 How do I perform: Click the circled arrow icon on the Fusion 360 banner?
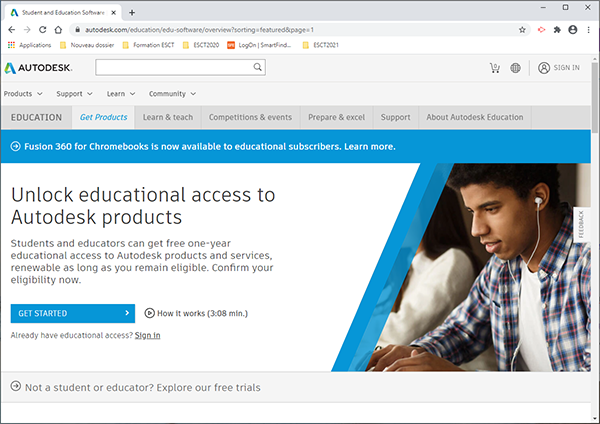click(x=15, y=146)
